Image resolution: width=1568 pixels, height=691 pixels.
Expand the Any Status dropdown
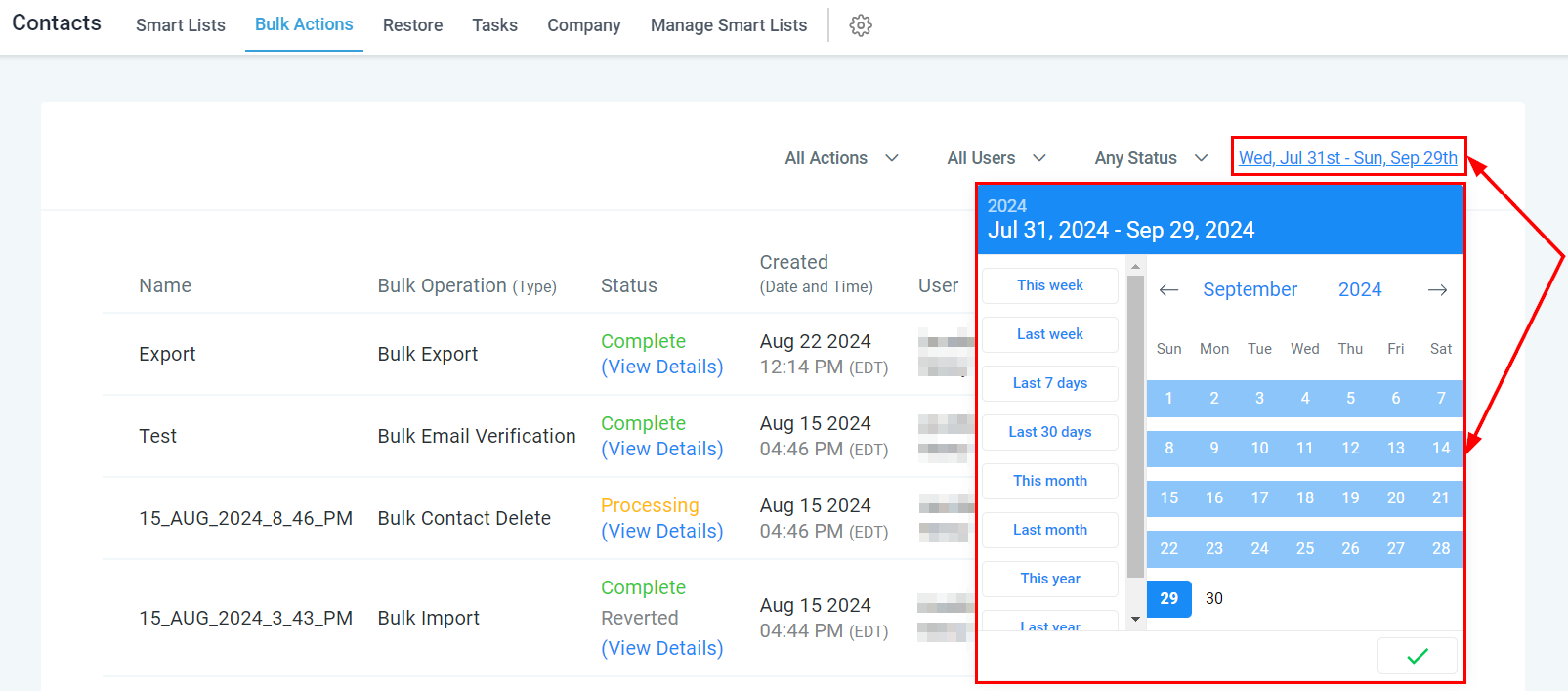pos(1151,158)
